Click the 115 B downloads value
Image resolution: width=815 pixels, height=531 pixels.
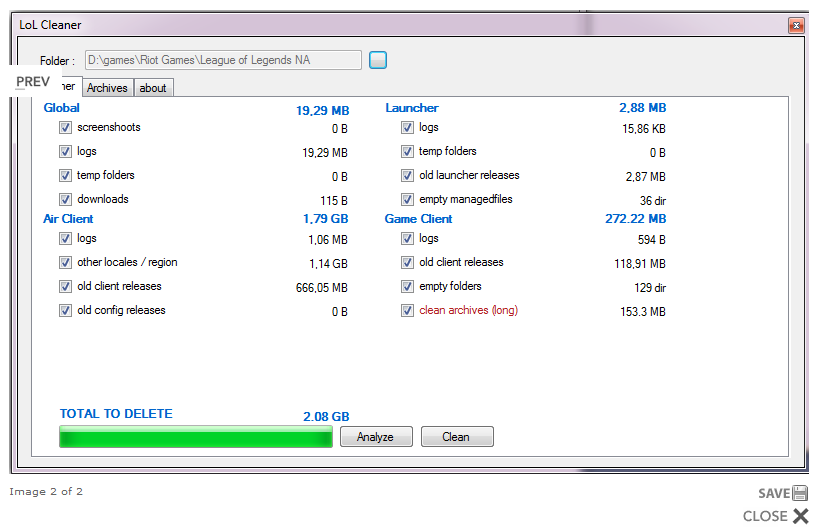[x=334, y=201]
